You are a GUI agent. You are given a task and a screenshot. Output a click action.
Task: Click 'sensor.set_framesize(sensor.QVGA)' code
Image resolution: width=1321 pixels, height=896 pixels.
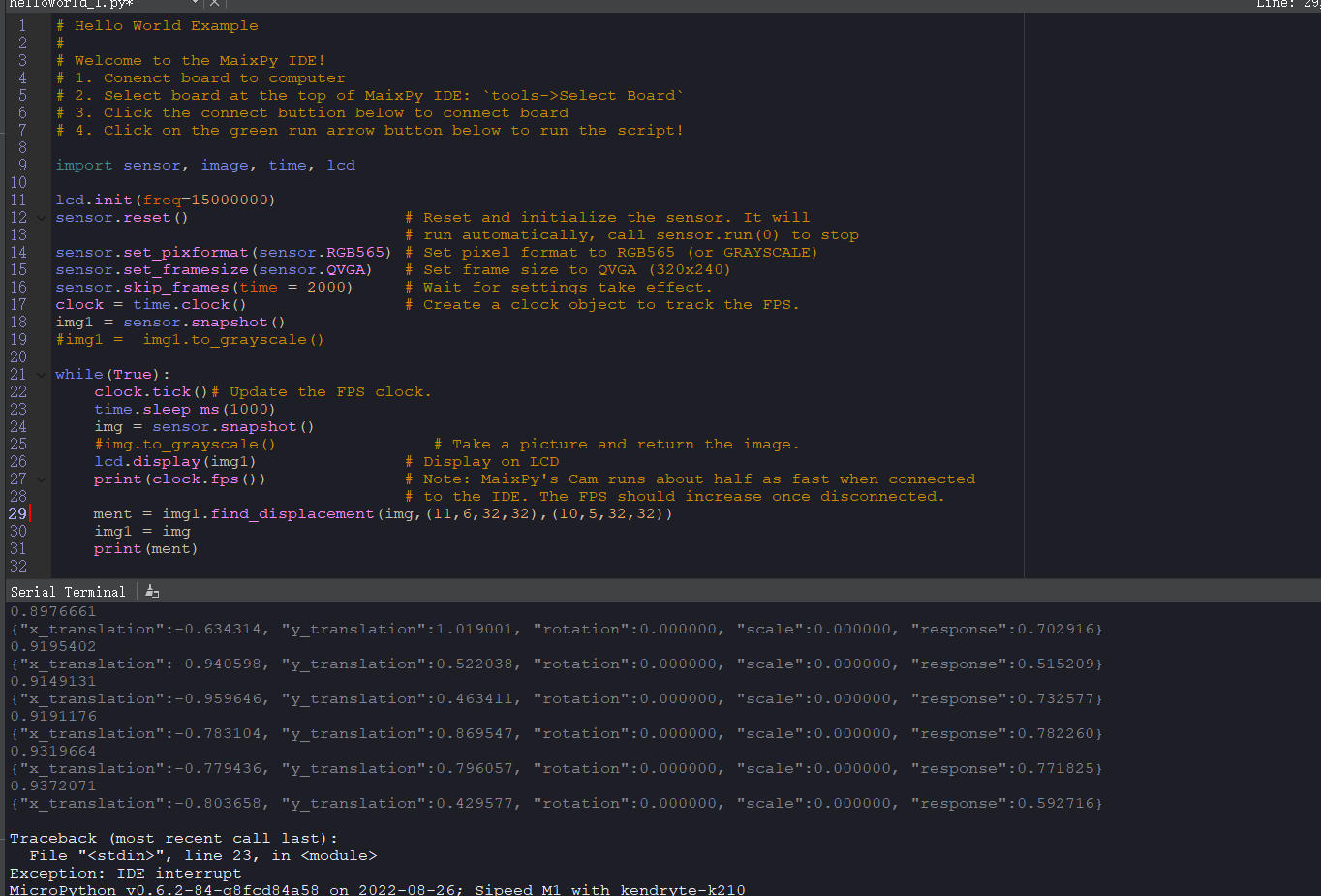[x=214, y=270]
